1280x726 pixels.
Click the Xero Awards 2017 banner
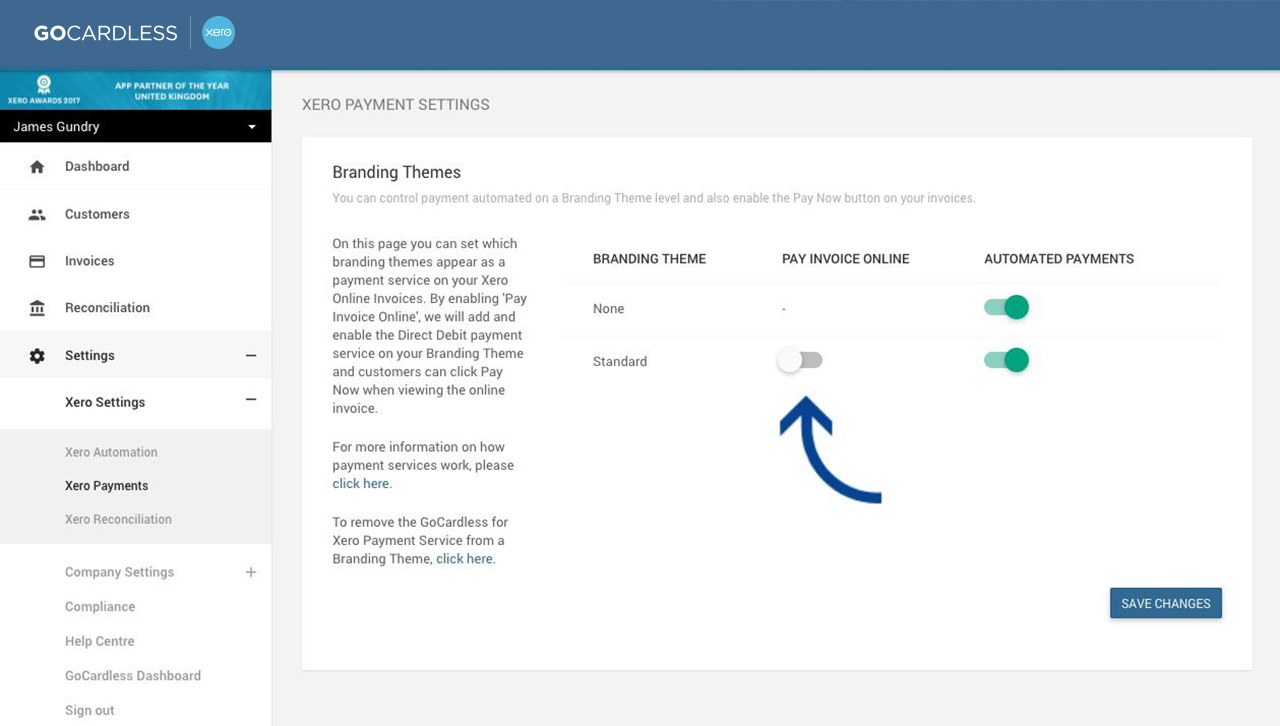click(135, 91)
